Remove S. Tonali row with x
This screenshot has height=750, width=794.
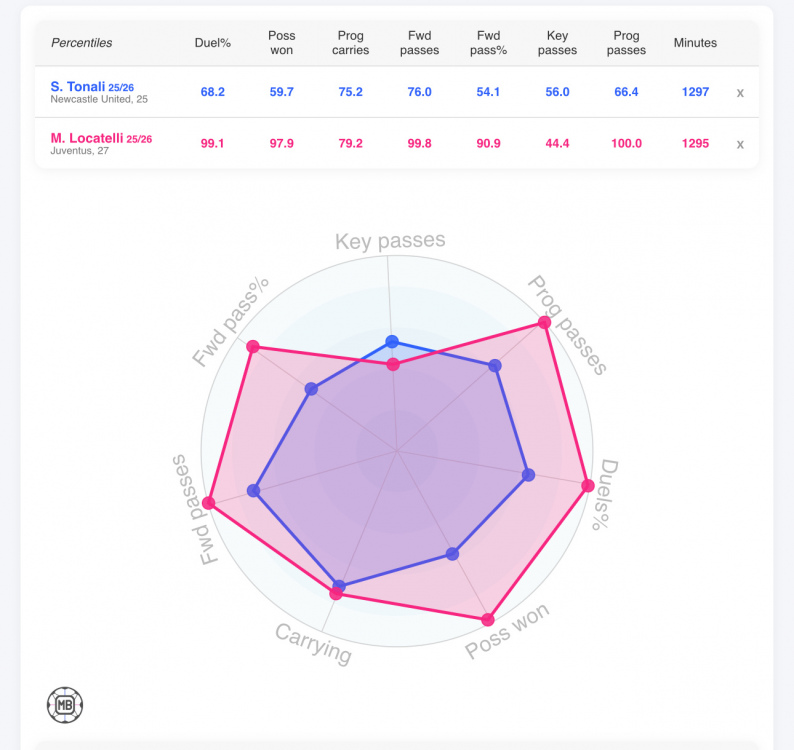tap(740, 92)
